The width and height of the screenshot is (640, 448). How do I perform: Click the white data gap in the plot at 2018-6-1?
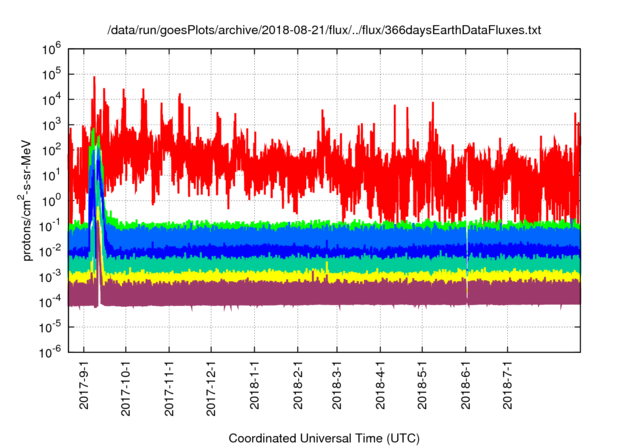coord(467,261)
